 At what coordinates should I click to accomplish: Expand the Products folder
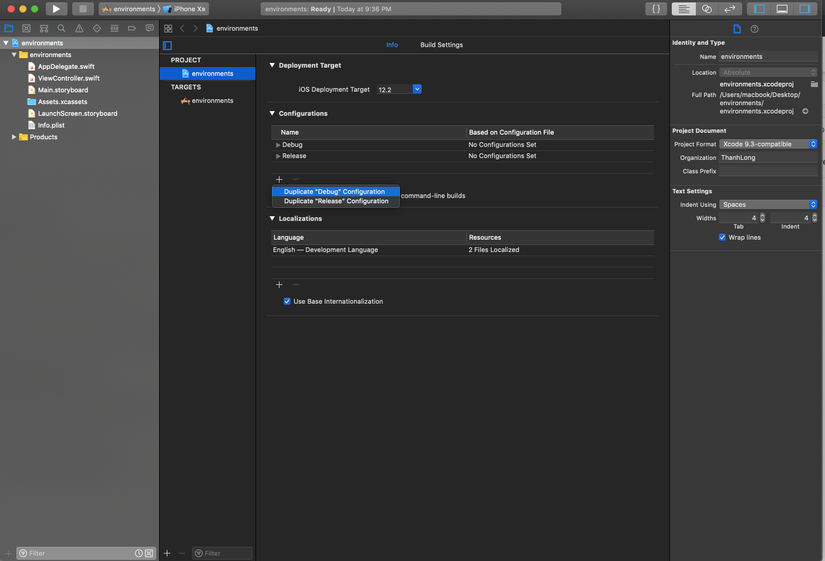point(14,137)
